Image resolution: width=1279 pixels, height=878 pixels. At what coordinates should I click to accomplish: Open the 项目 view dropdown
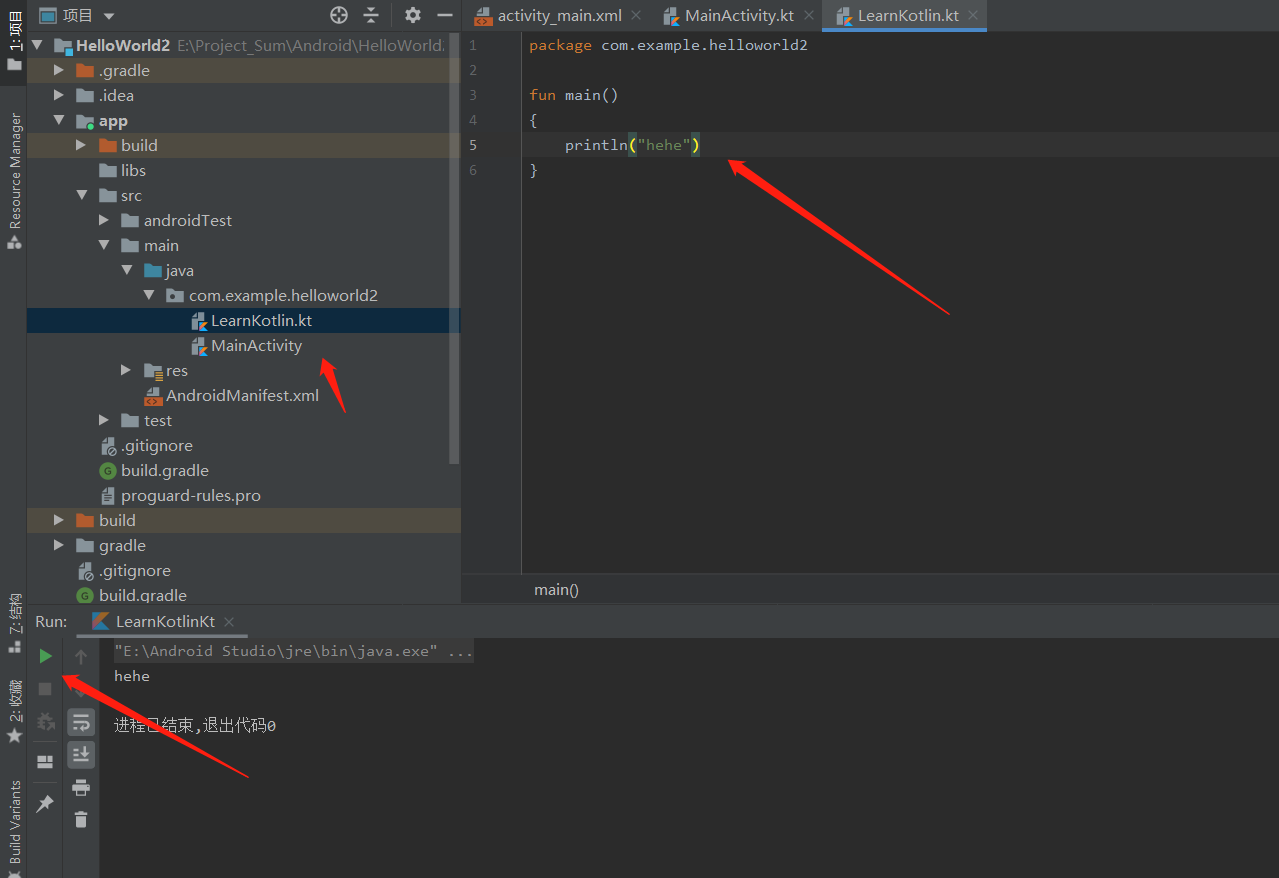coord(78,15)
